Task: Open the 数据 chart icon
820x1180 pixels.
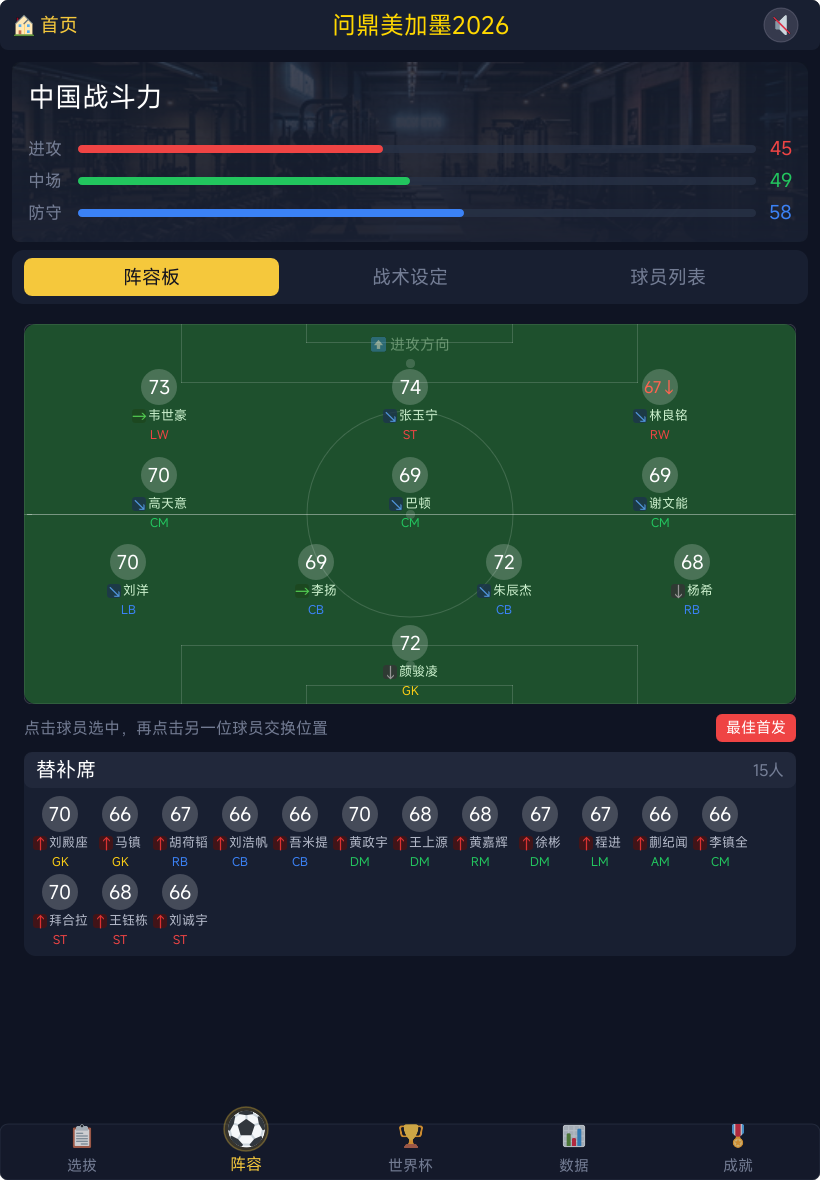Action: click(x=573, y=1136)
